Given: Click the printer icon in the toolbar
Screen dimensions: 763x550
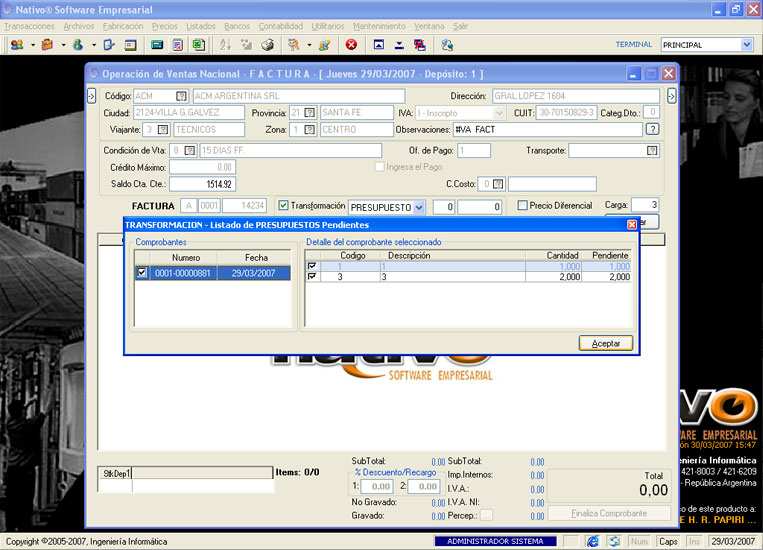Looking at the screenshot, I should point(268,45).
